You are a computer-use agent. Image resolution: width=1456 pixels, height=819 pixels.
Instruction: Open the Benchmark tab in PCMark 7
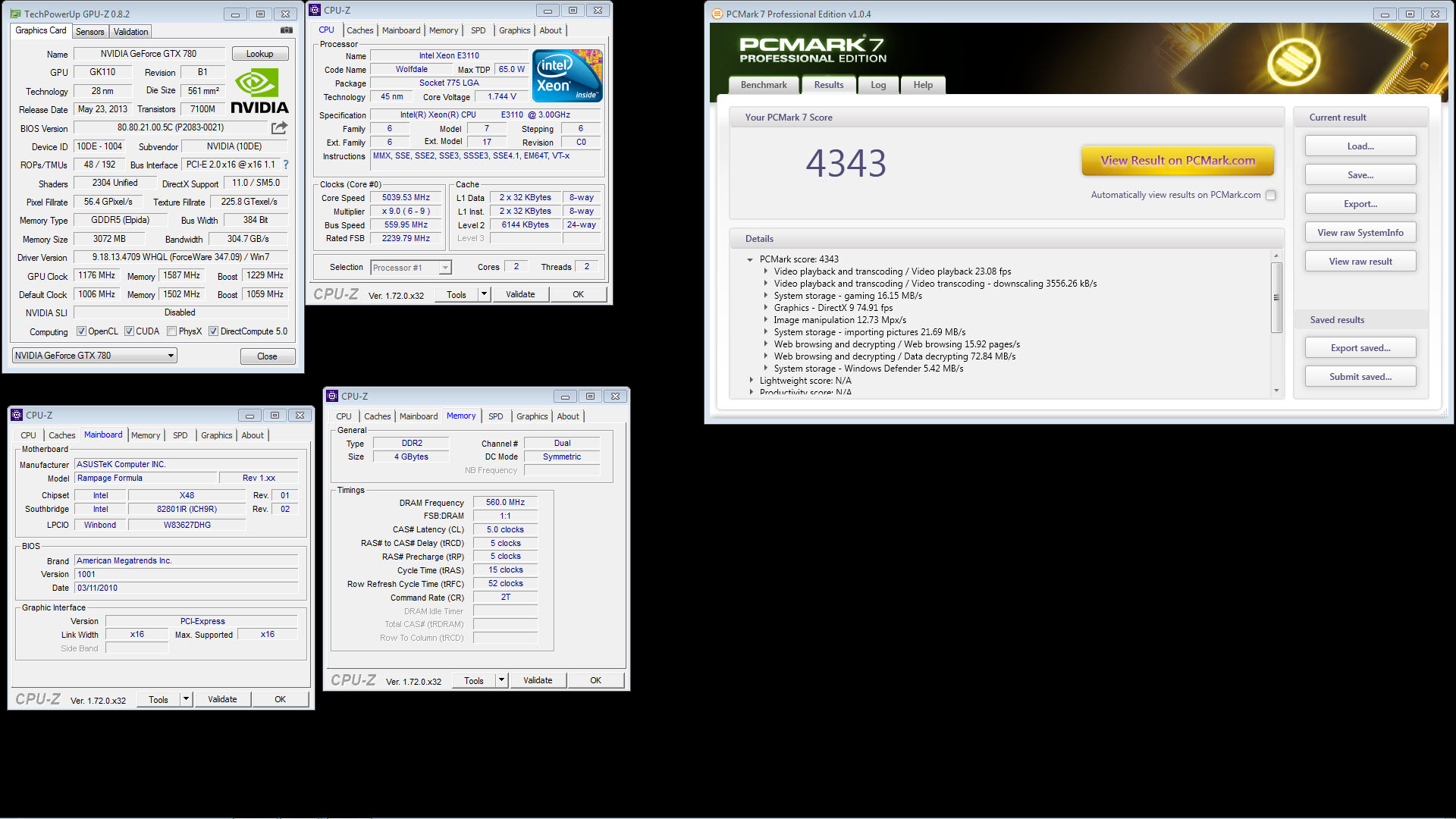pyautogui.click(x=764, y=85)
